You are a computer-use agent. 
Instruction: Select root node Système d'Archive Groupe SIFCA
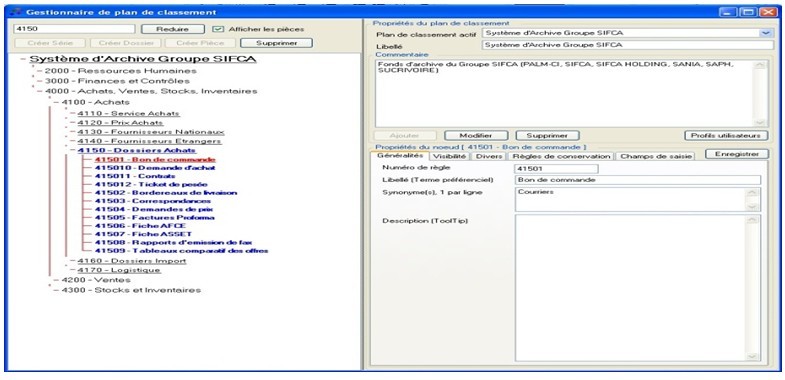pyautogui.click(x=143, y=59)
